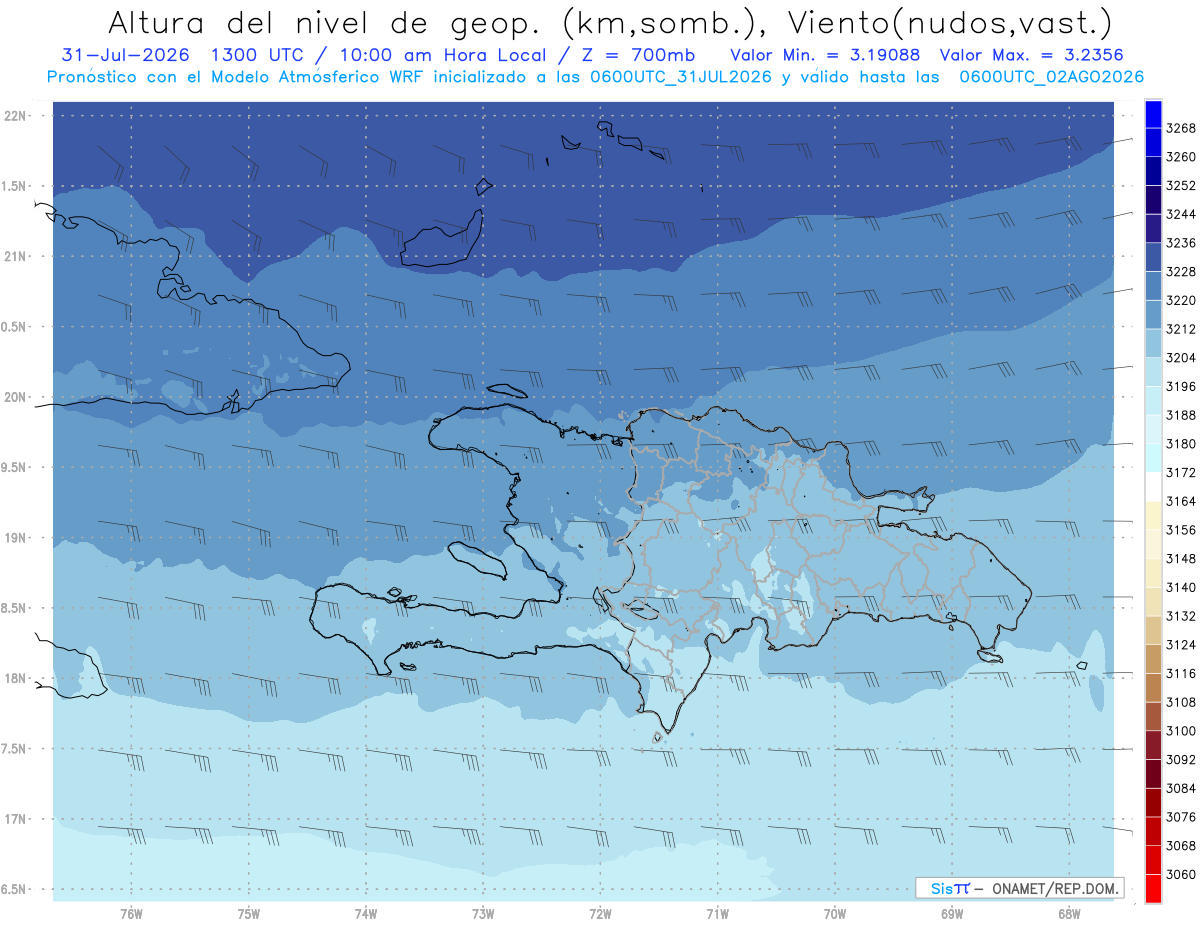Click the white colorbar swatch above 3164
This screenshot has width=1200, height=927.
tap(1153, 486)
